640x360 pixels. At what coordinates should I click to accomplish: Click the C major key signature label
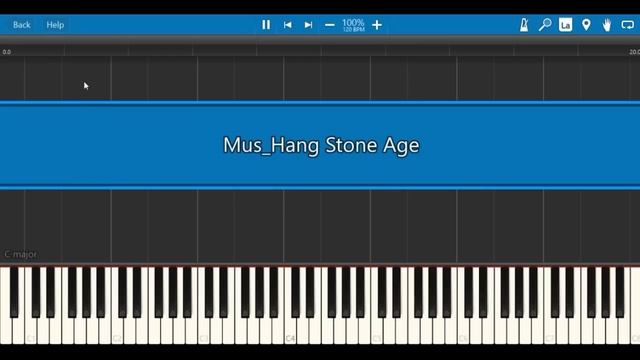pyautogui.click(x=20, y=254)
